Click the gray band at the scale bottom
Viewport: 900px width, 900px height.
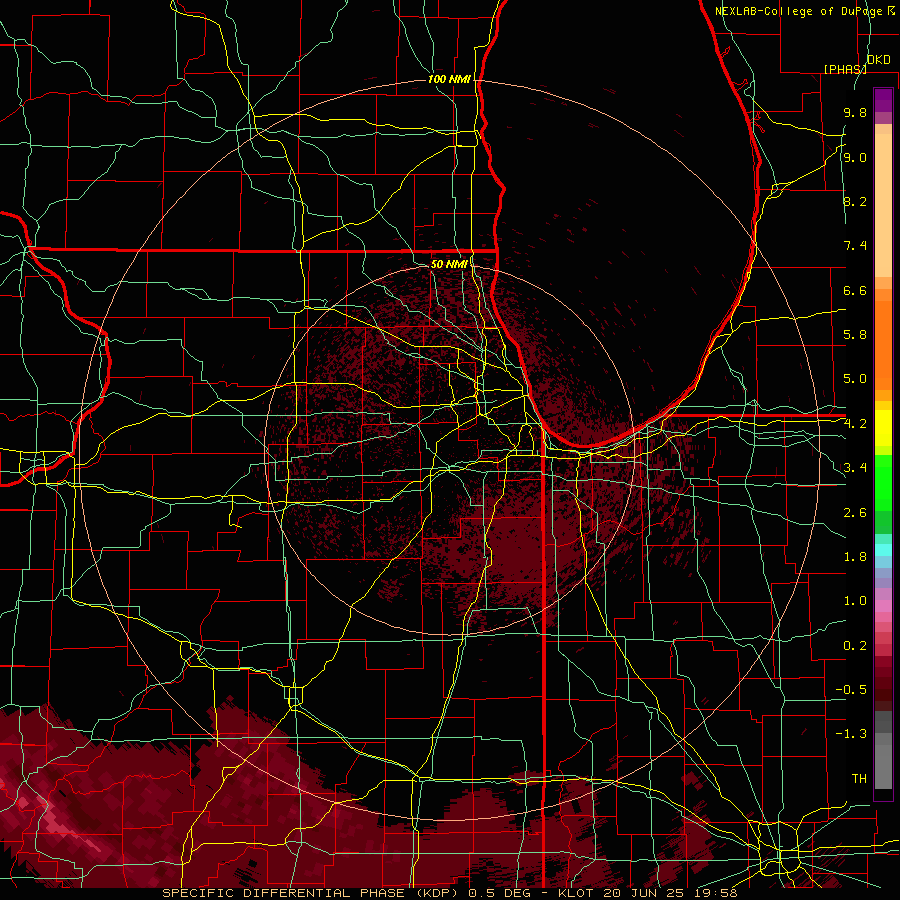click(x=883, y=761)
